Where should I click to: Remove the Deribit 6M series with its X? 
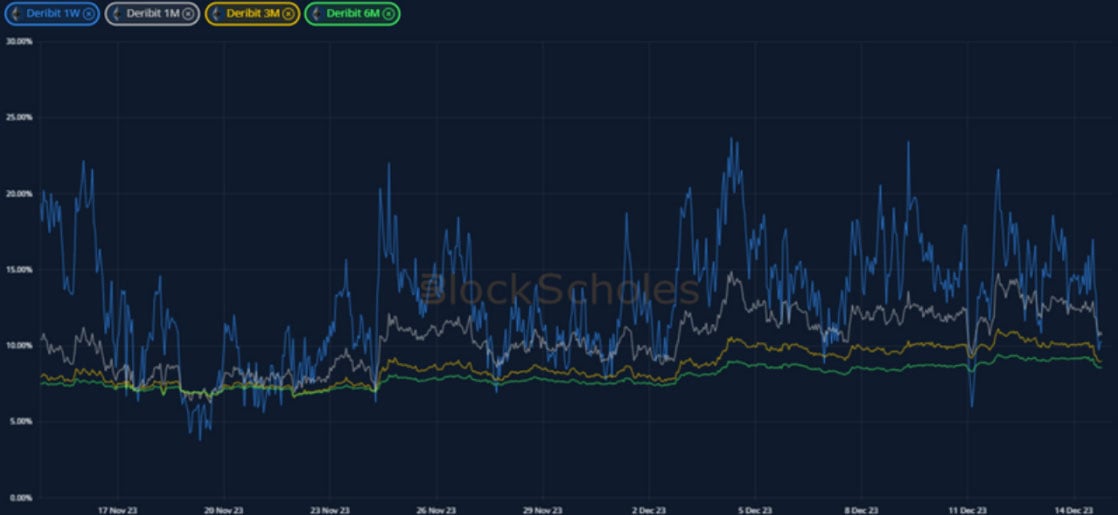[388, 14]
